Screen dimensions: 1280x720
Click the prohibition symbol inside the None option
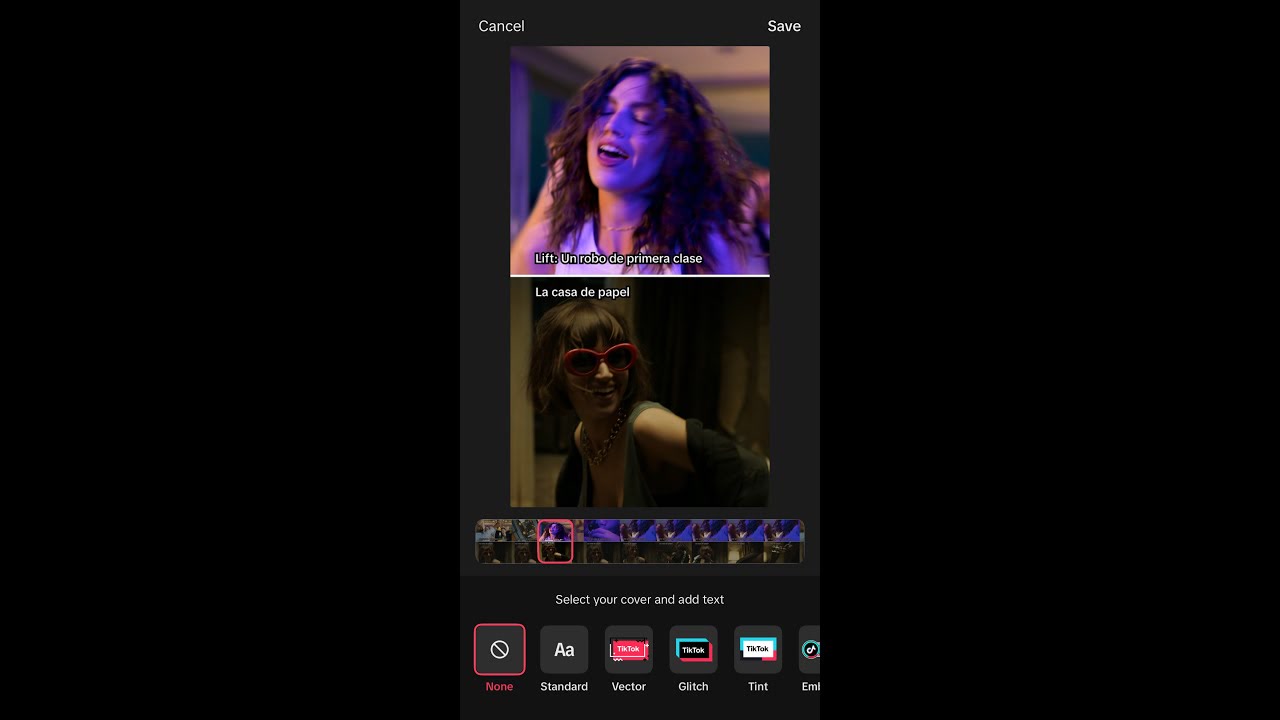pyautogui.click(x=499, y=649)
